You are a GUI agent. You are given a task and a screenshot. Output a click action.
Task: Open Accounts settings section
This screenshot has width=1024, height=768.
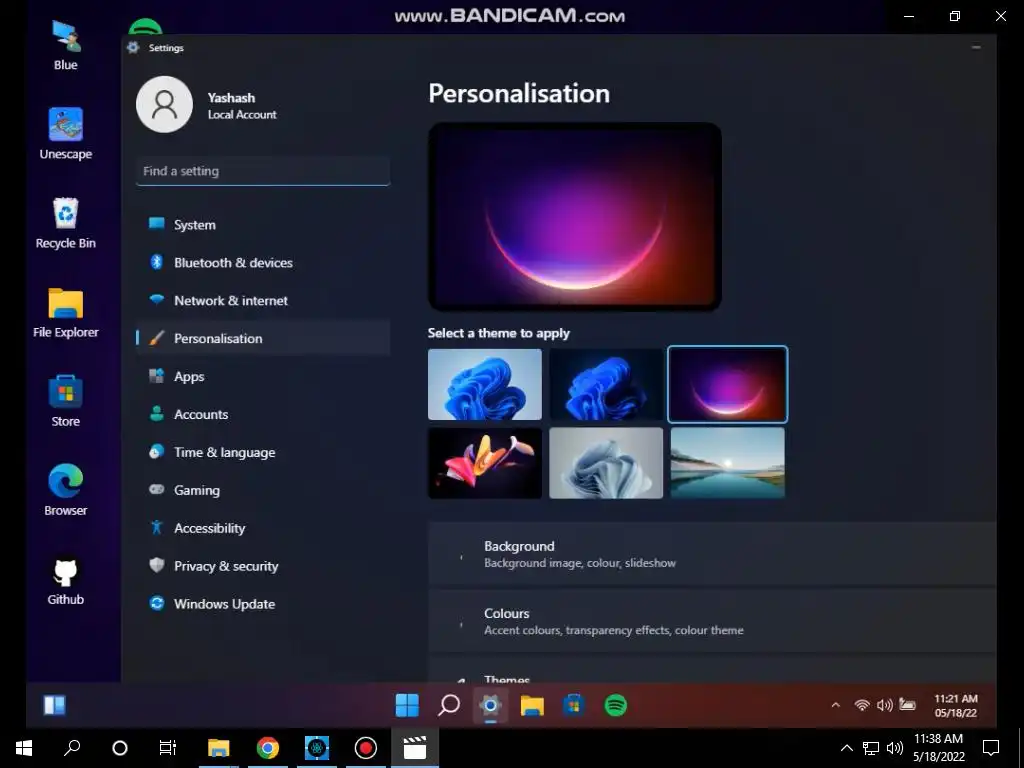tap(263, 414)
